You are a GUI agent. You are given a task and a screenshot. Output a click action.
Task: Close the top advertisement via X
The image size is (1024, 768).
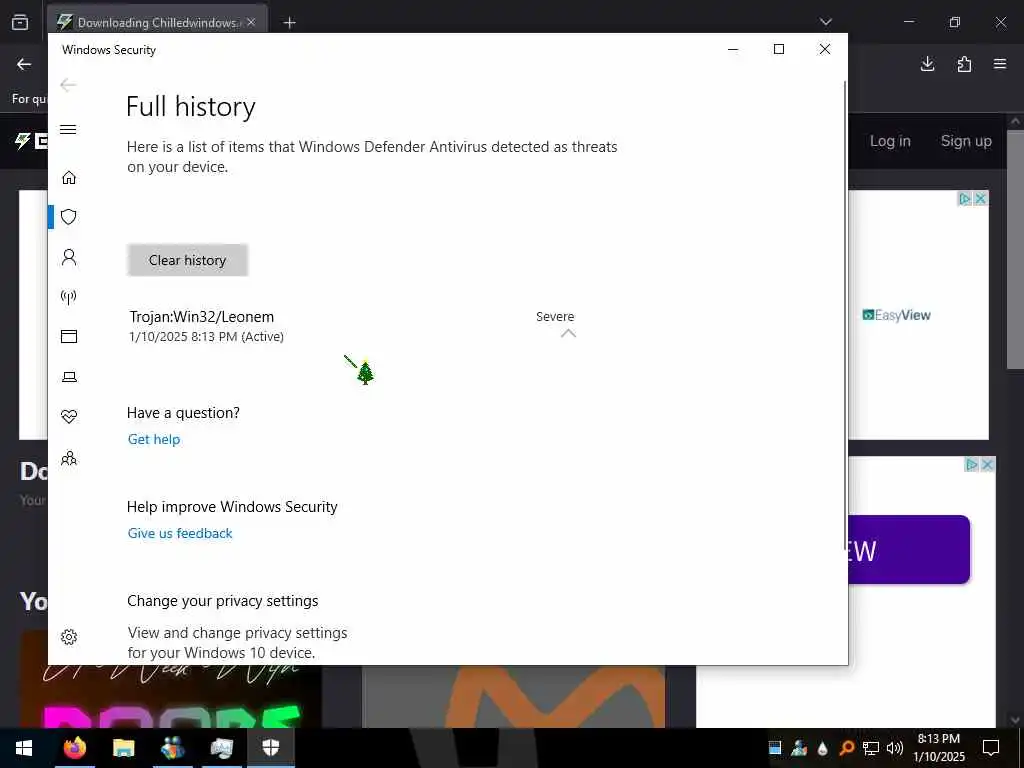pos(980,199)
